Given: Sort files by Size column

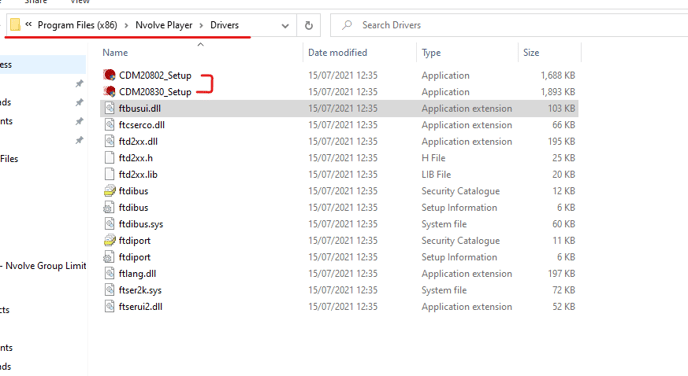Looking at the screenshot, I should 531,53.
